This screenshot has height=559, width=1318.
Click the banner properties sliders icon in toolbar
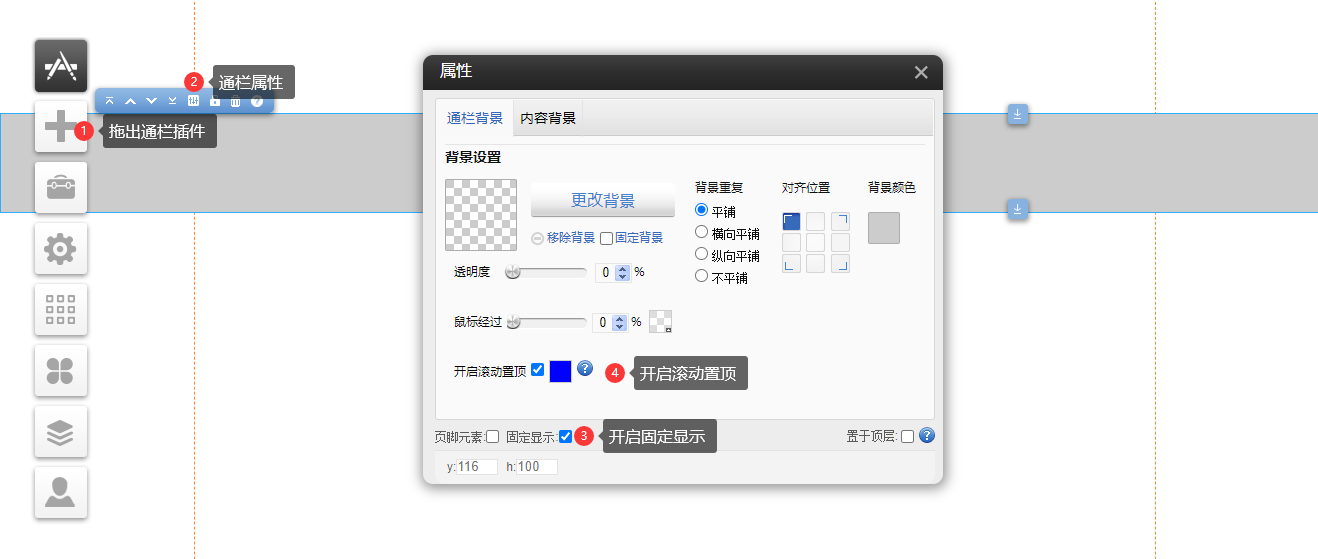click(194, 101)
